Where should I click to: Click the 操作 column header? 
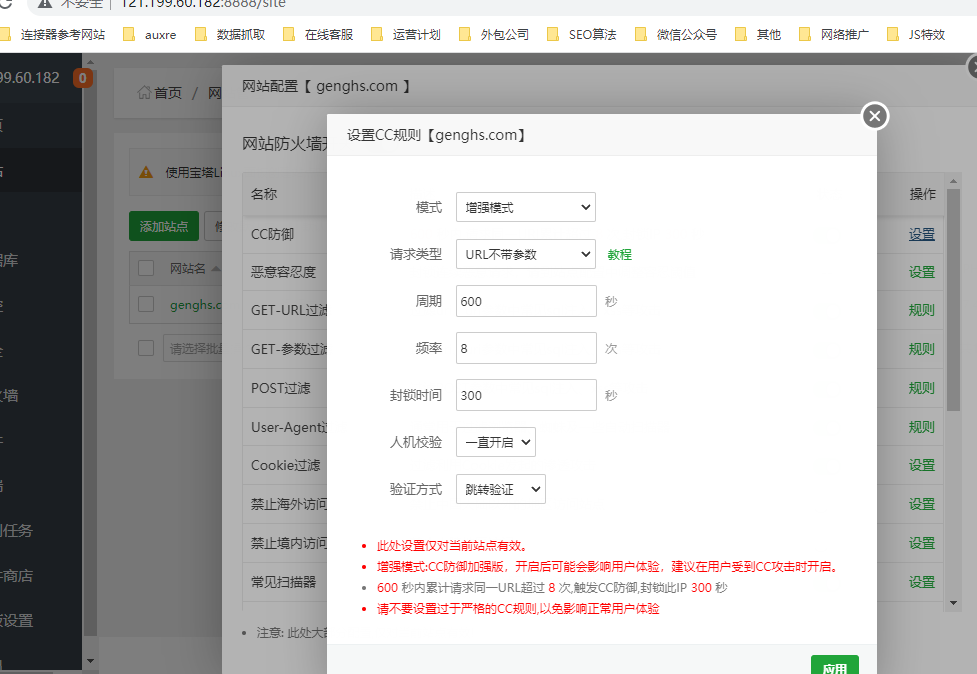(922, 194)
